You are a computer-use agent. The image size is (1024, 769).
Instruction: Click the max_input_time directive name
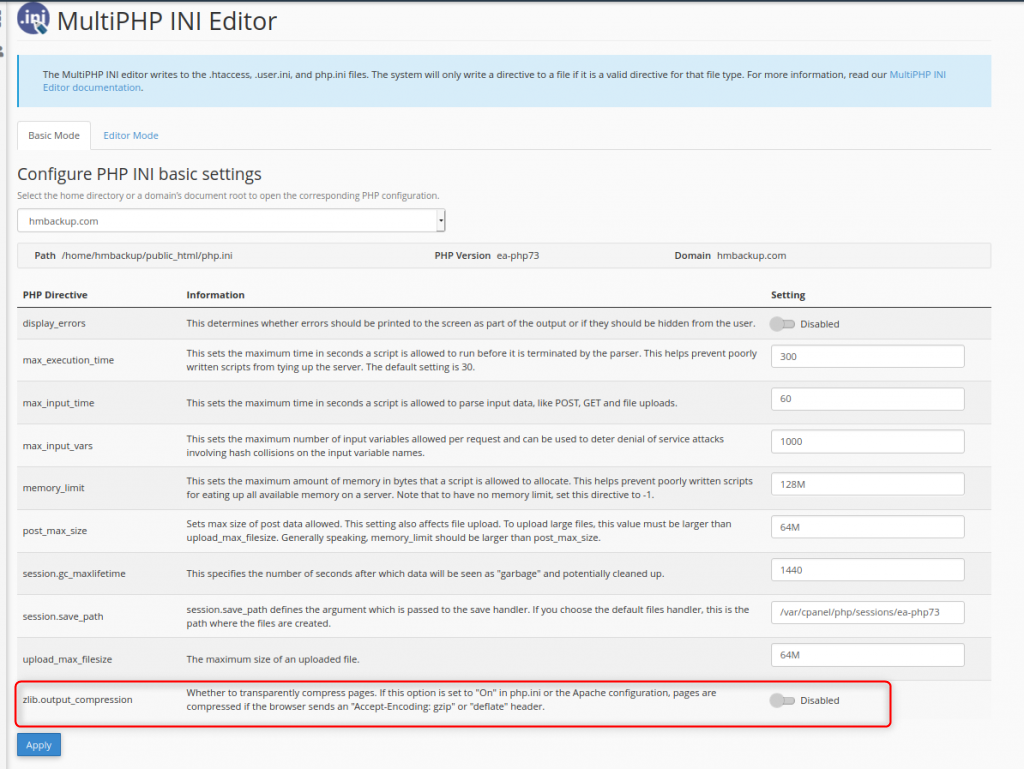(59, 403)
